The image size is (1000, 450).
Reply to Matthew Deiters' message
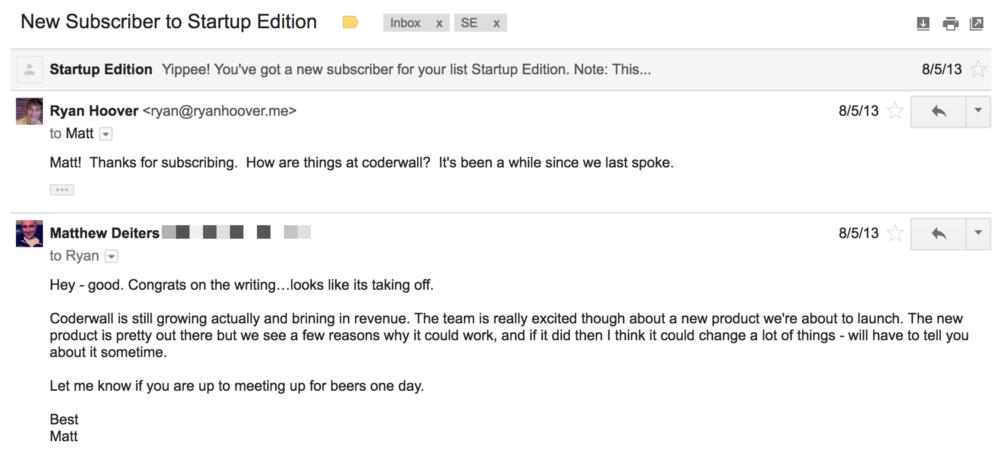[x=938, y=233]
